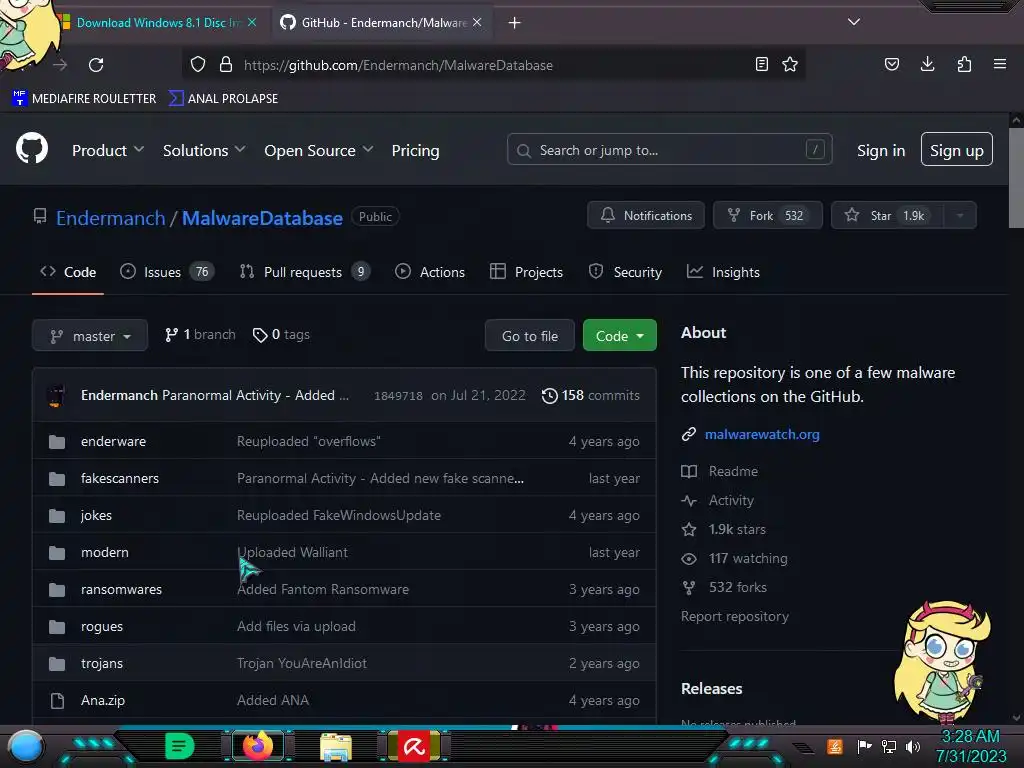1024x768 pixels.
Task: Bookmark this page with star icon
Action: point(790,64)
